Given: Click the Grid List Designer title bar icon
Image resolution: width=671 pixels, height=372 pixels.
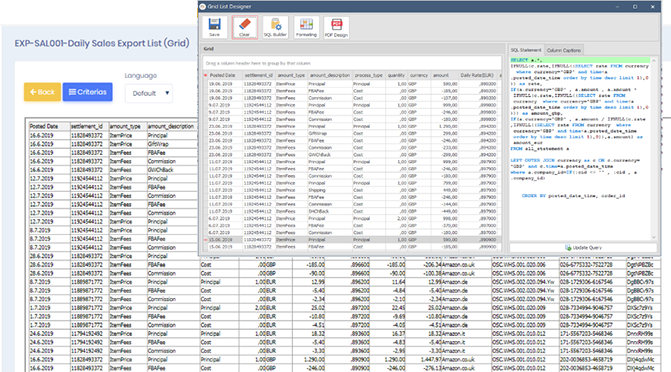Looking at the screenshot, I should point(203,6).
